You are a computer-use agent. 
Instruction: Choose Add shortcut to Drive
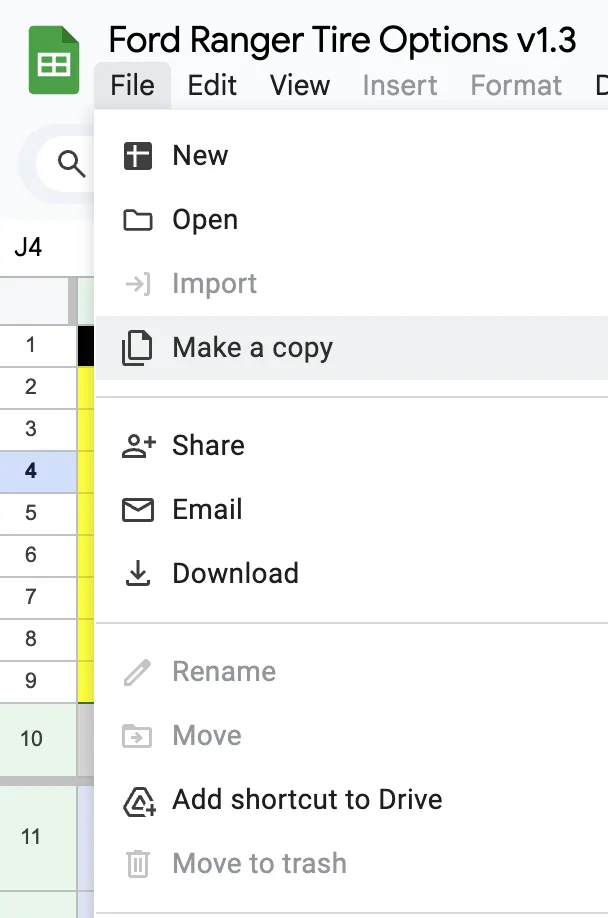click(352, 800)
